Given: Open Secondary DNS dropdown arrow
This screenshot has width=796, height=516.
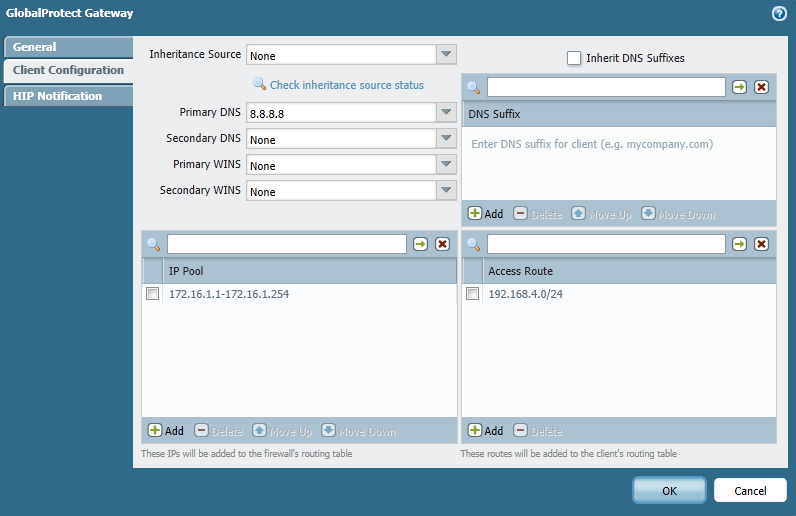Looking at the screenshot, I should (446, 138).
